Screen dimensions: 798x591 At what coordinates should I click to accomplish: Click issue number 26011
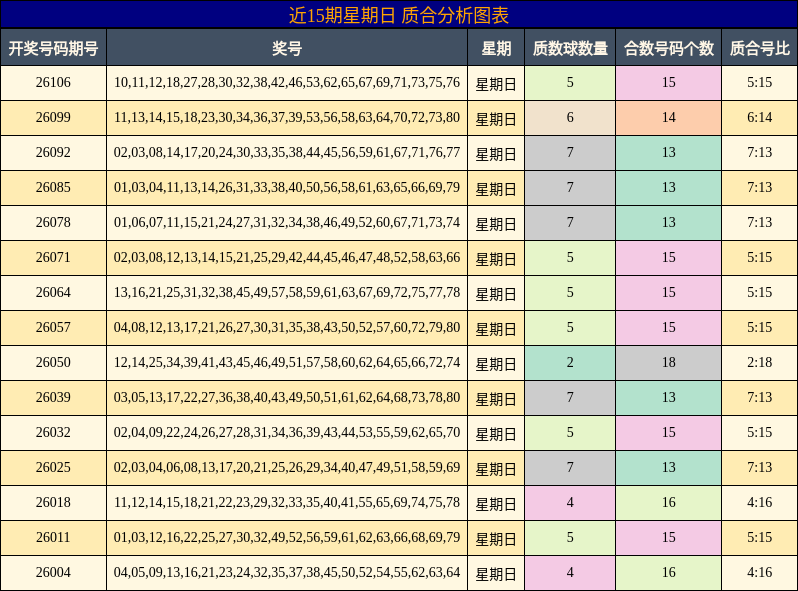pyautogui.click(x=53, y=538)
